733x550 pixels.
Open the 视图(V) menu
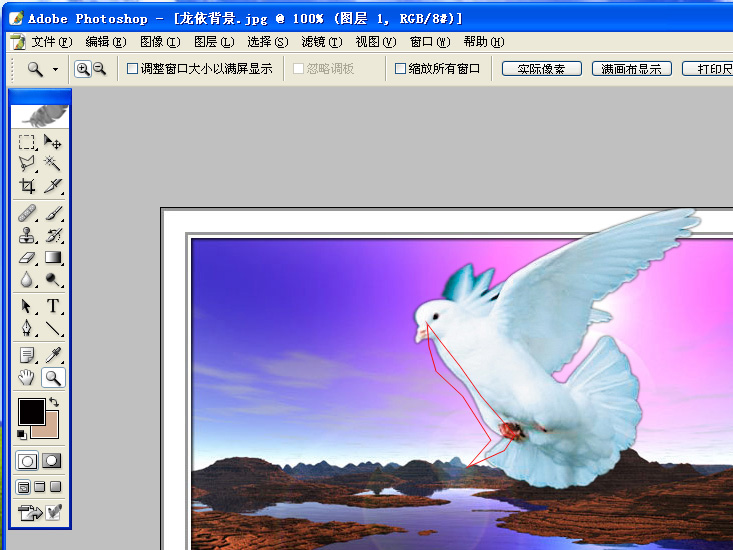(x=376, y=42)
